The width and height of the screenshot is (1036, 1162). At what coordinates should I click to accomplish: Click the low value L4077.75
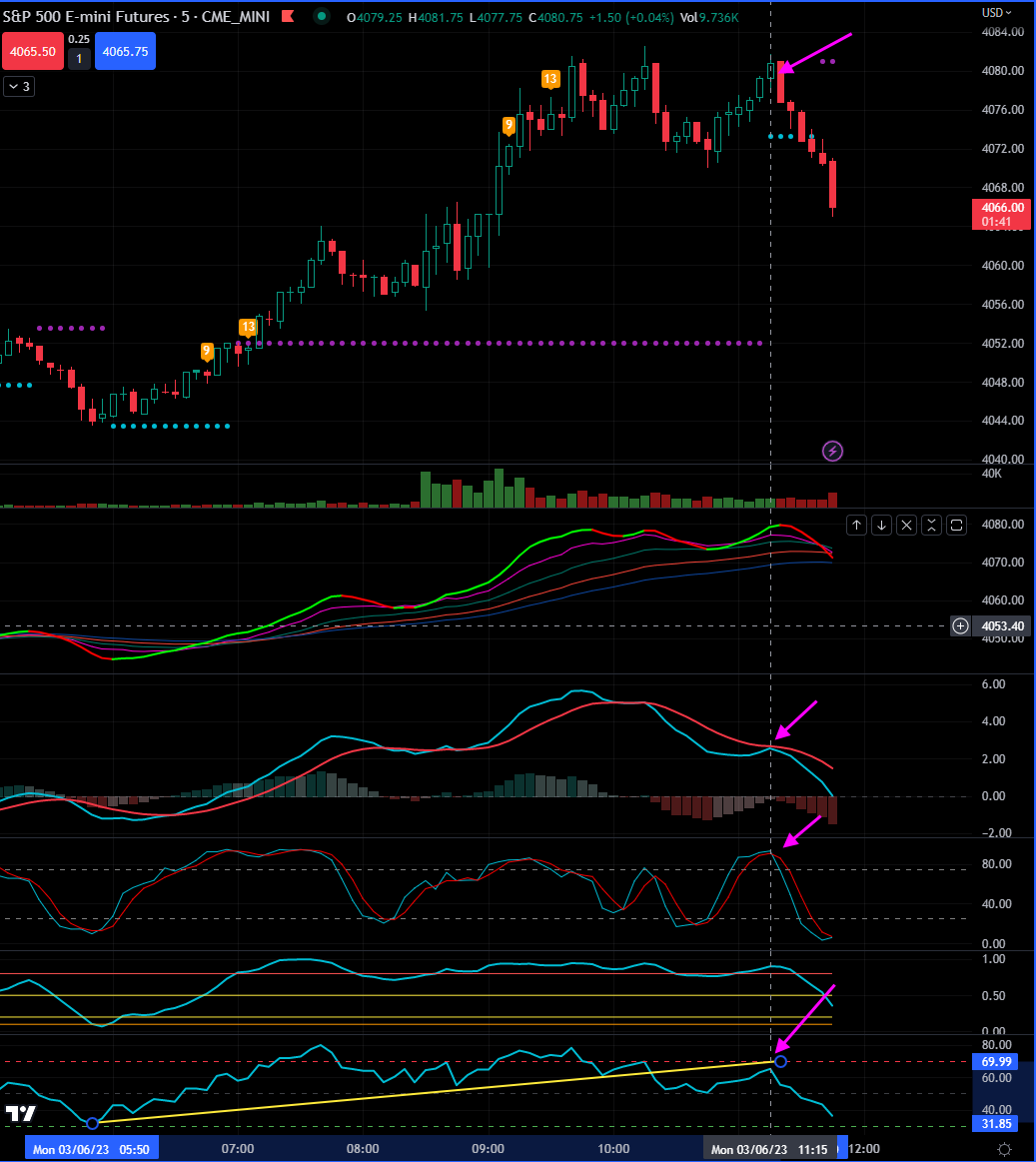coord(496,17)
